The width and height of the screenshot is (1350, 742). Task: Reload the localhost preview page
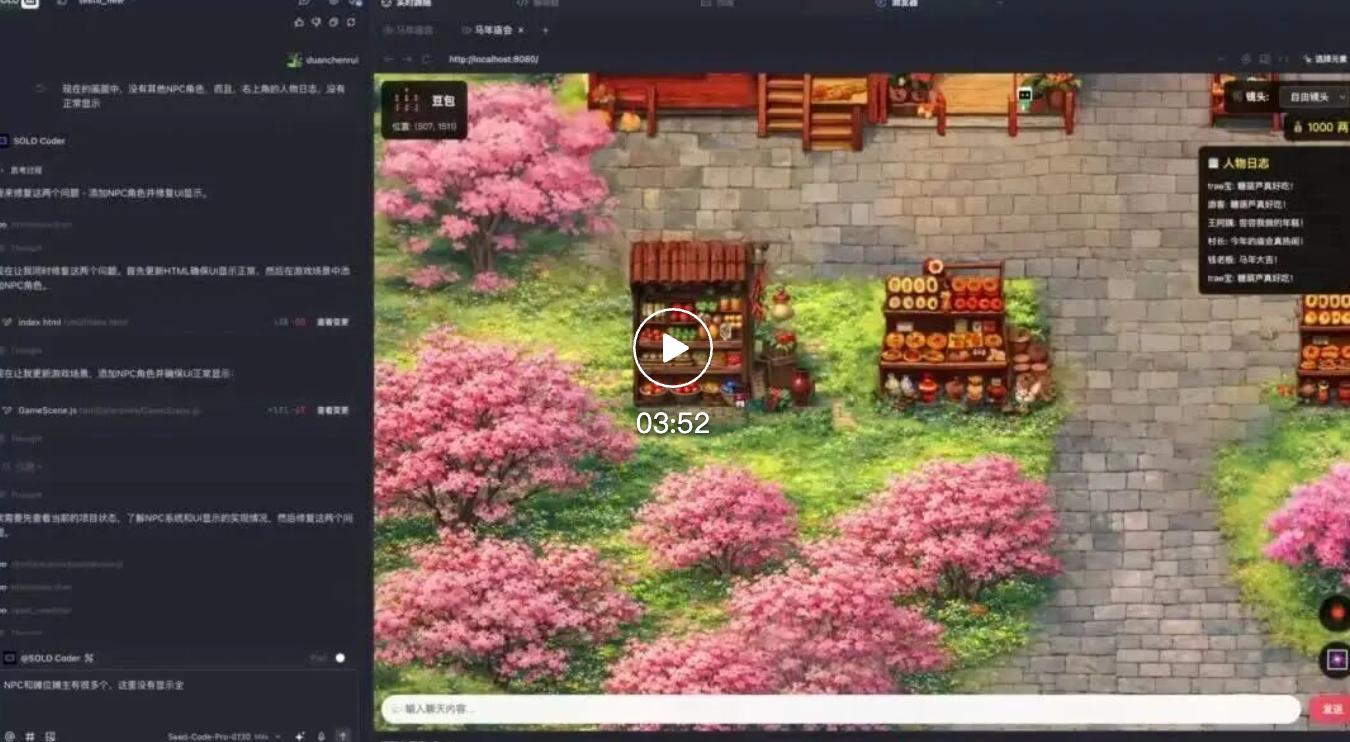pyautogui.click(x=426, y=60)
